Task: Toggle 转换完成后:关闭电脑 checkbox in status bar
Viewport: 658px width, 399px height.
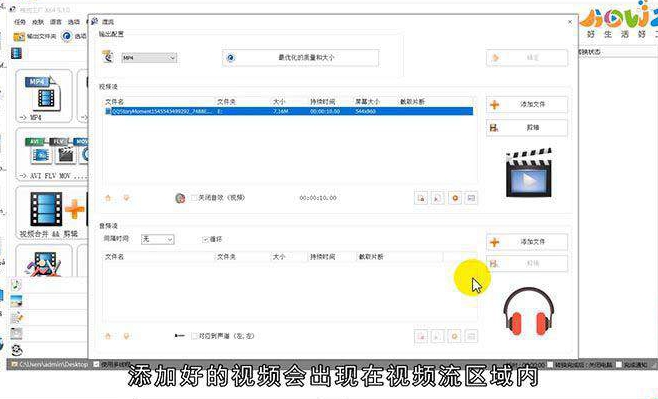Action: (x=551, y=365)
